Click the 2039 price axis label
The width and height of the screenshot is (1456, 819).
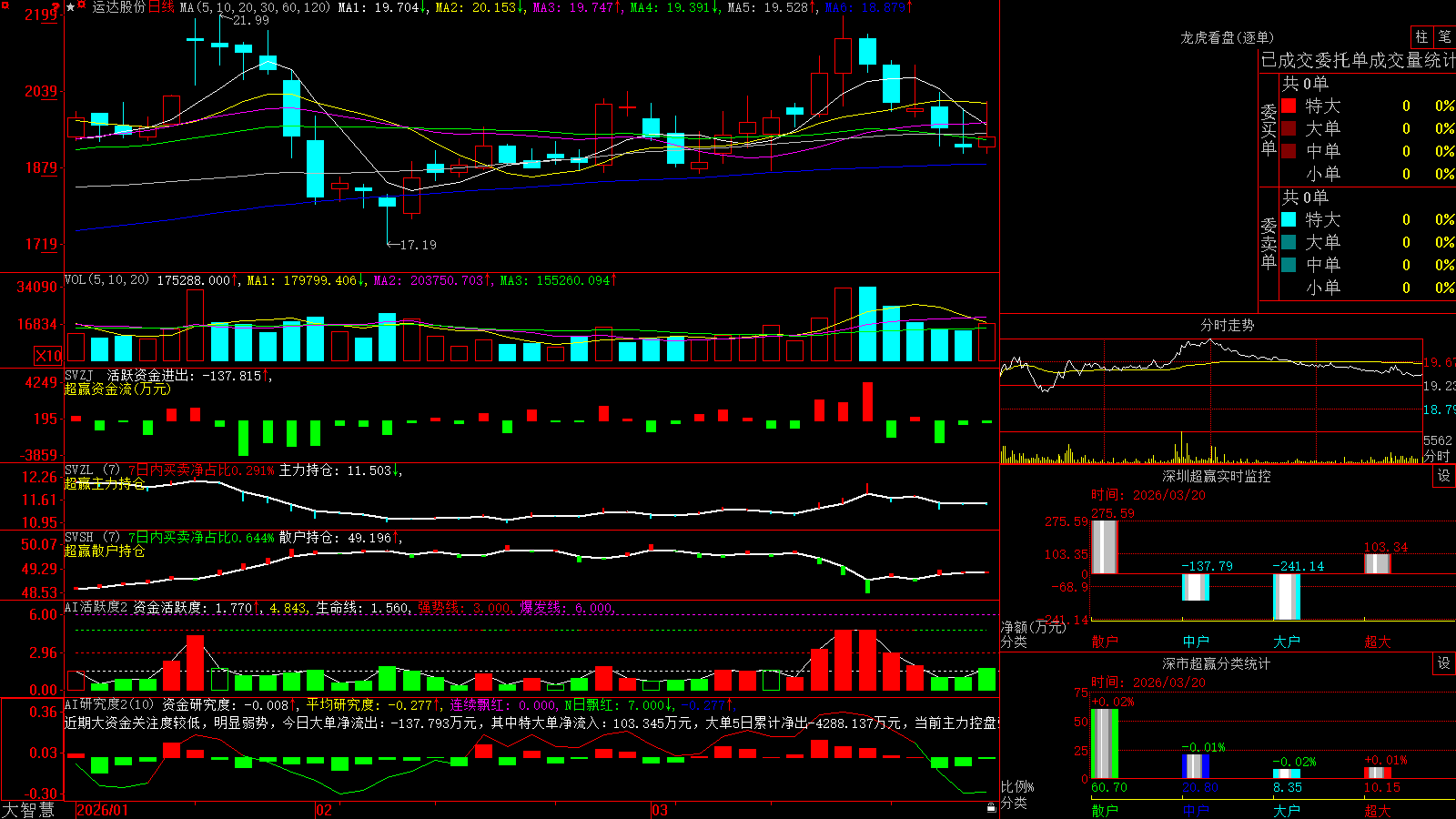coord(40,91)
